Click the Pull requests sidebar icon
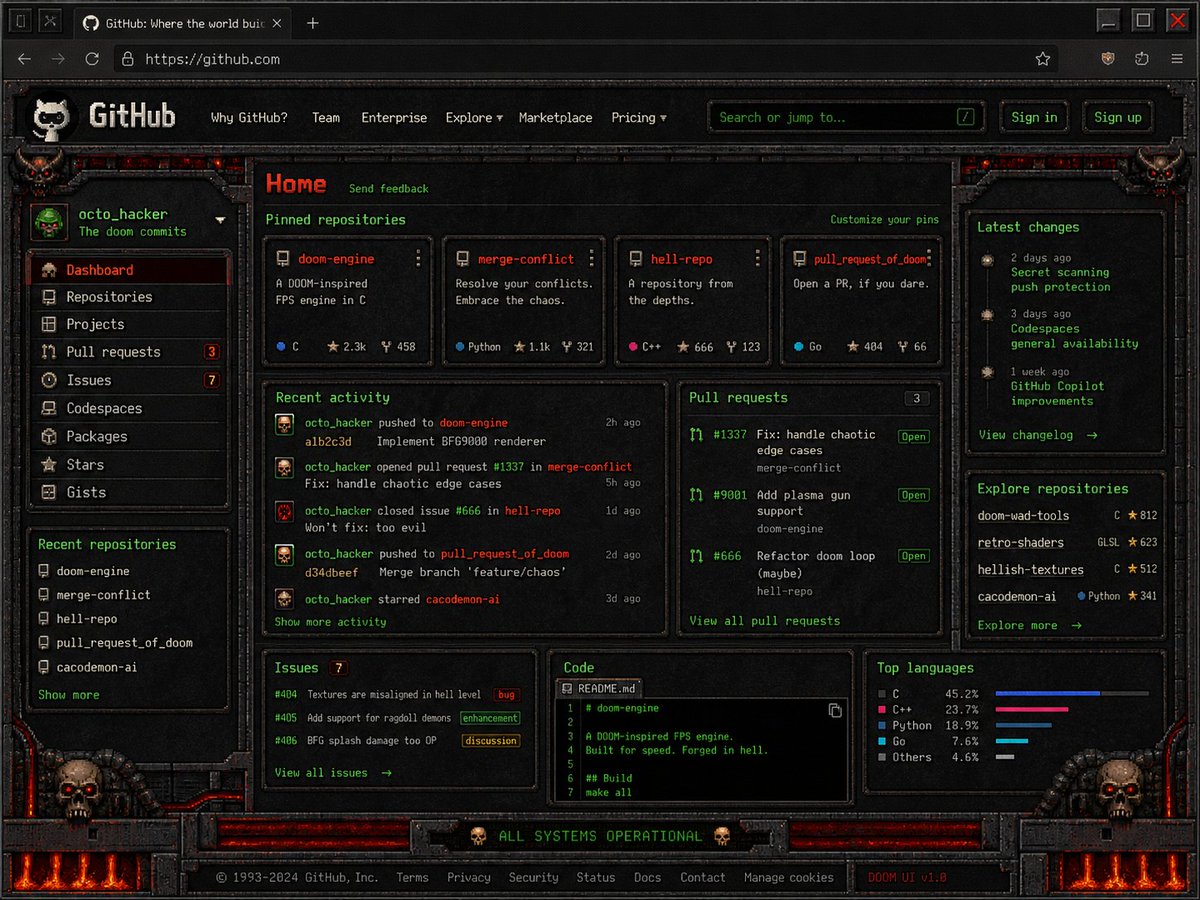The image size is (1200, 900). [x=48, y=352]
